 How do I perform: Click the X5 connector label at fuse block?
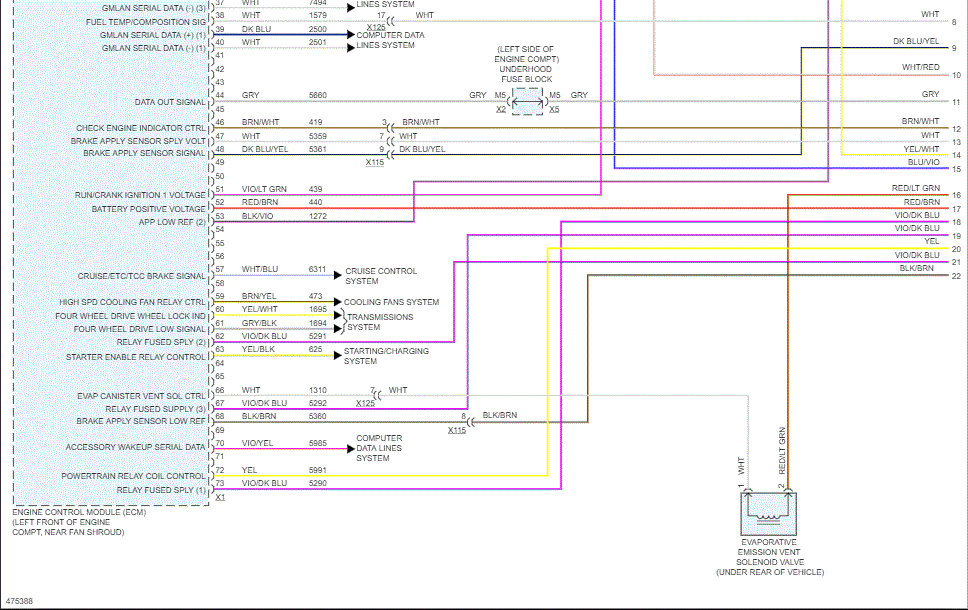coord(553,108)
